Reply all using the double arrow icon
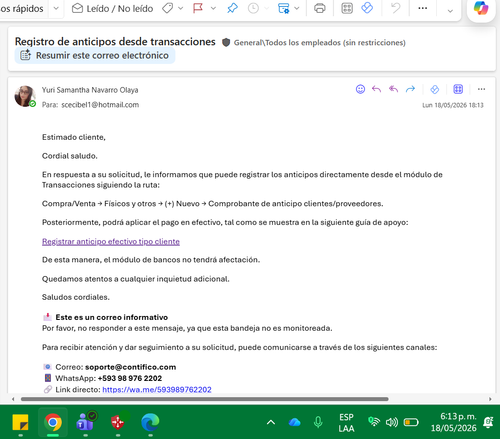This screenshot has height=439, width=500. (394, 89)
